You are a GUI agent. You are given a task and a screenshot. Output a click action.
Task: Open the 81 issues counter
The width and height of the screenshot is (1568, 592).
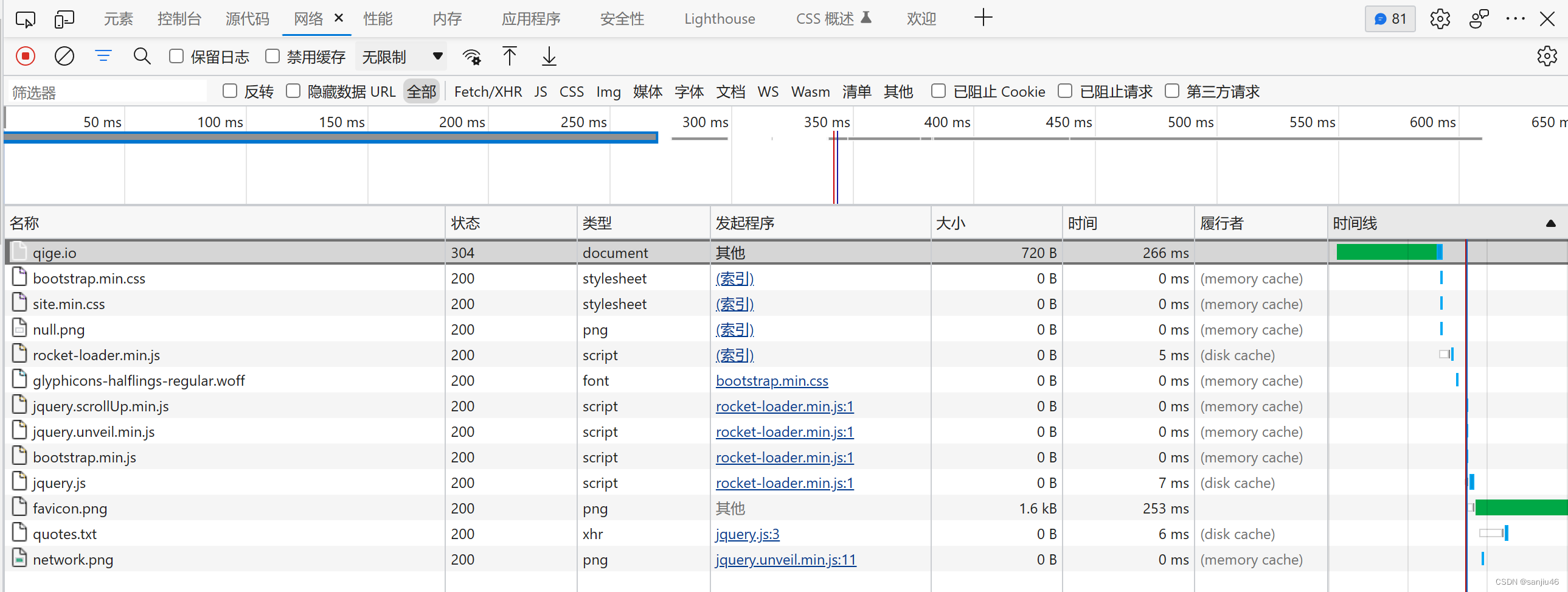(1390, 19)
